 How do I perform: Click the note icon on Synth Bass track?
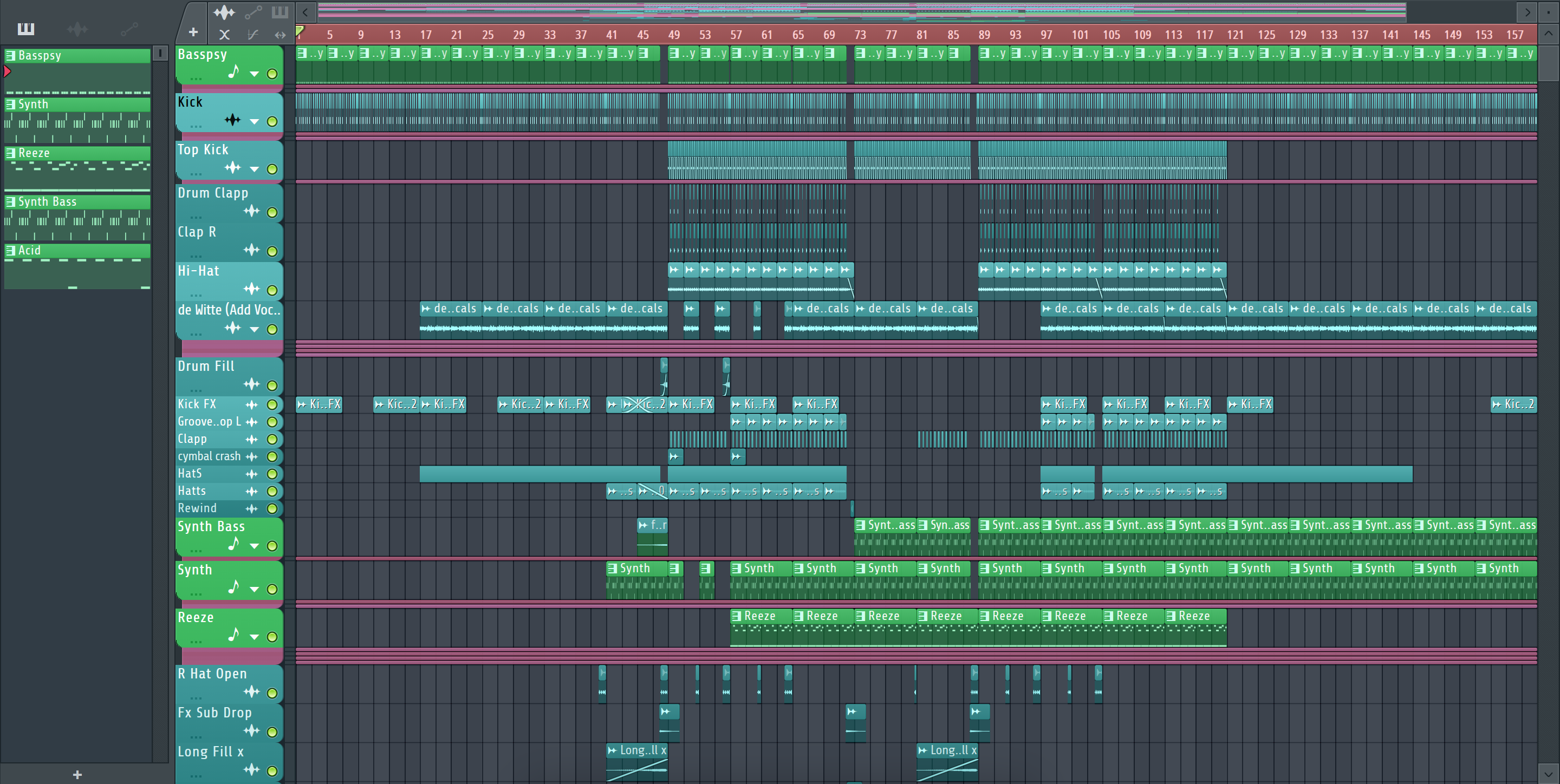point(234,544)
